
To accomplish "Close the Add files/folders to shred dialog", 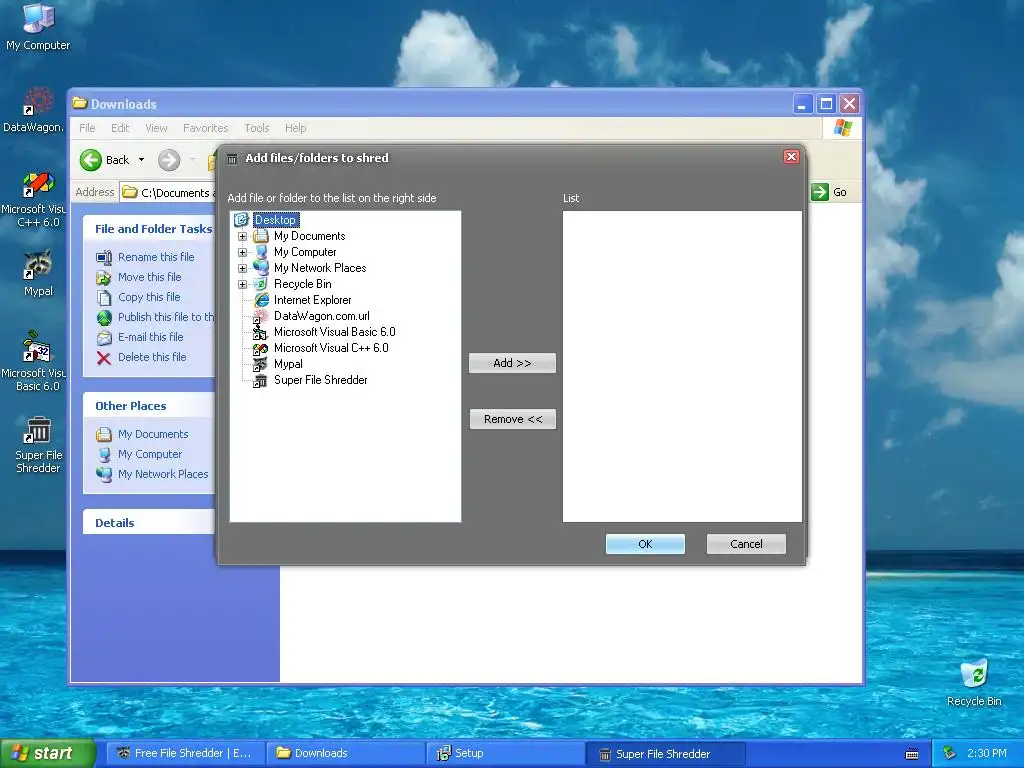I will tap(791, 157).
